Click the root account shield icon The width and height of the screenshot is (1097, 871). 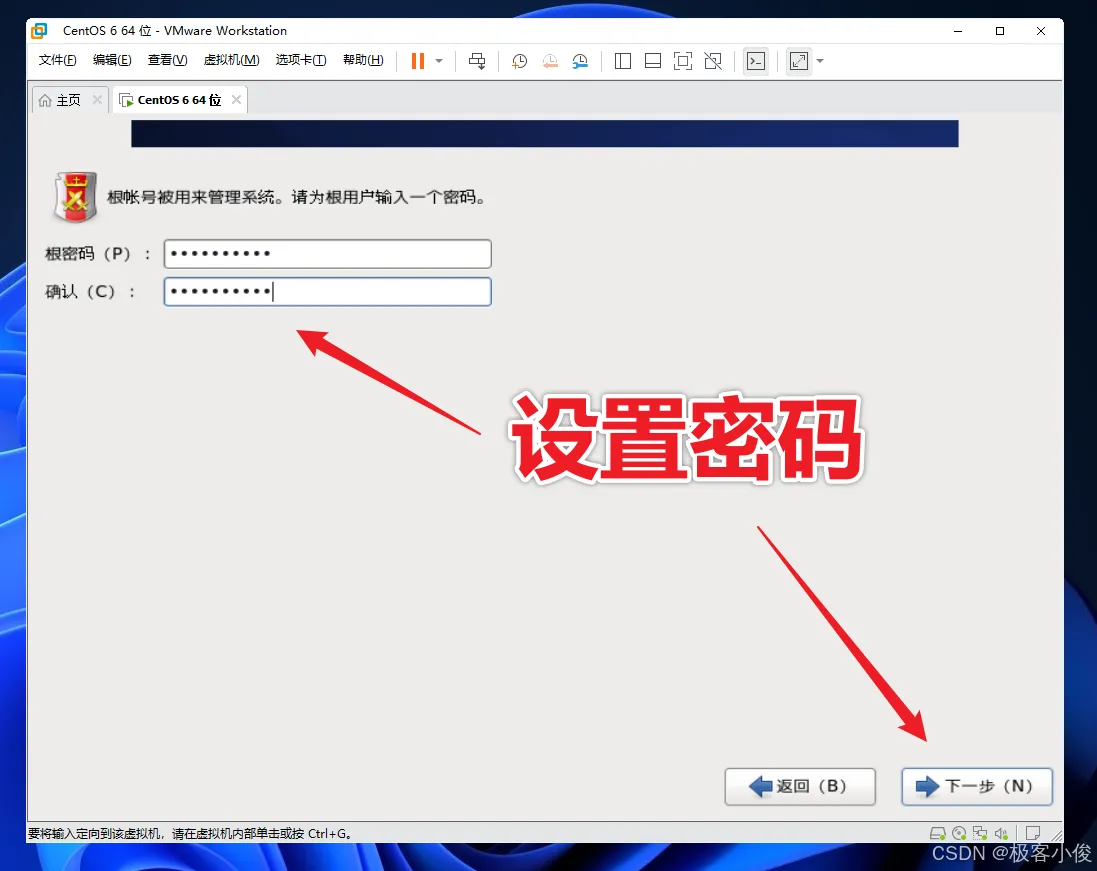75,197
